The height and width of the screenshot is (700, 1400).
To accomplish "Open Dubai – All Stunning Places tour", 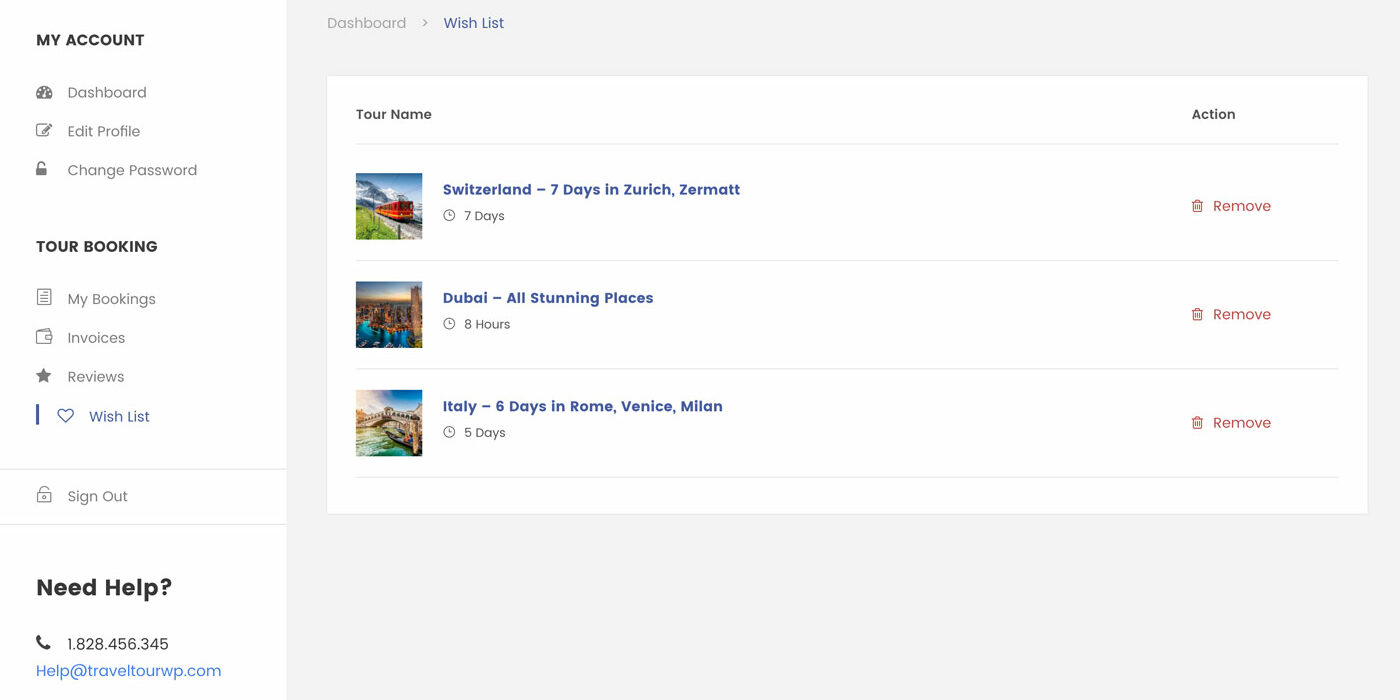I will point(548,298).
